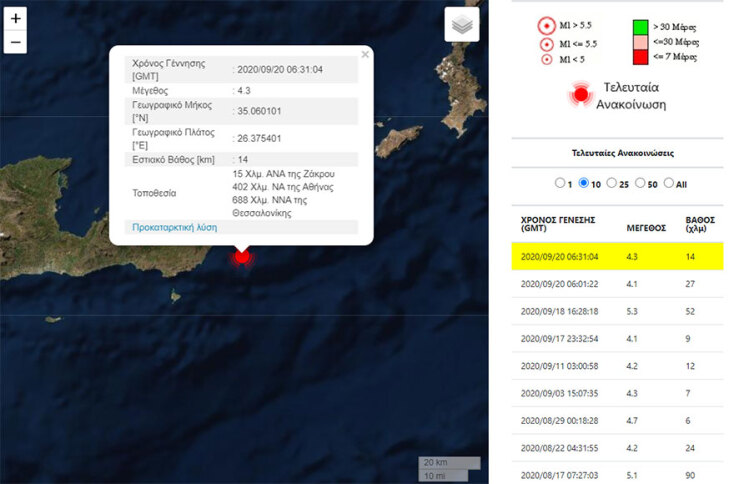734x484 pixels.
Task: Zoom out the map with minus button
Action: [15, 42]
